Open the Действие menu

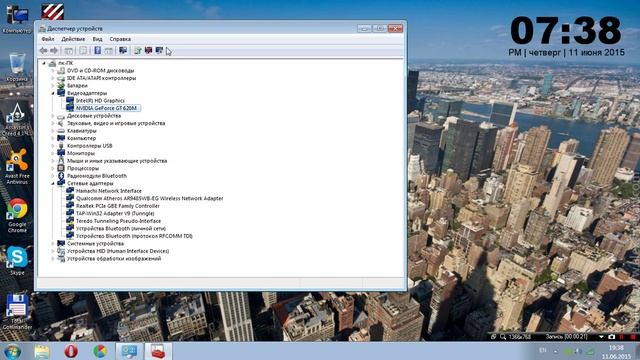point(73,39)
